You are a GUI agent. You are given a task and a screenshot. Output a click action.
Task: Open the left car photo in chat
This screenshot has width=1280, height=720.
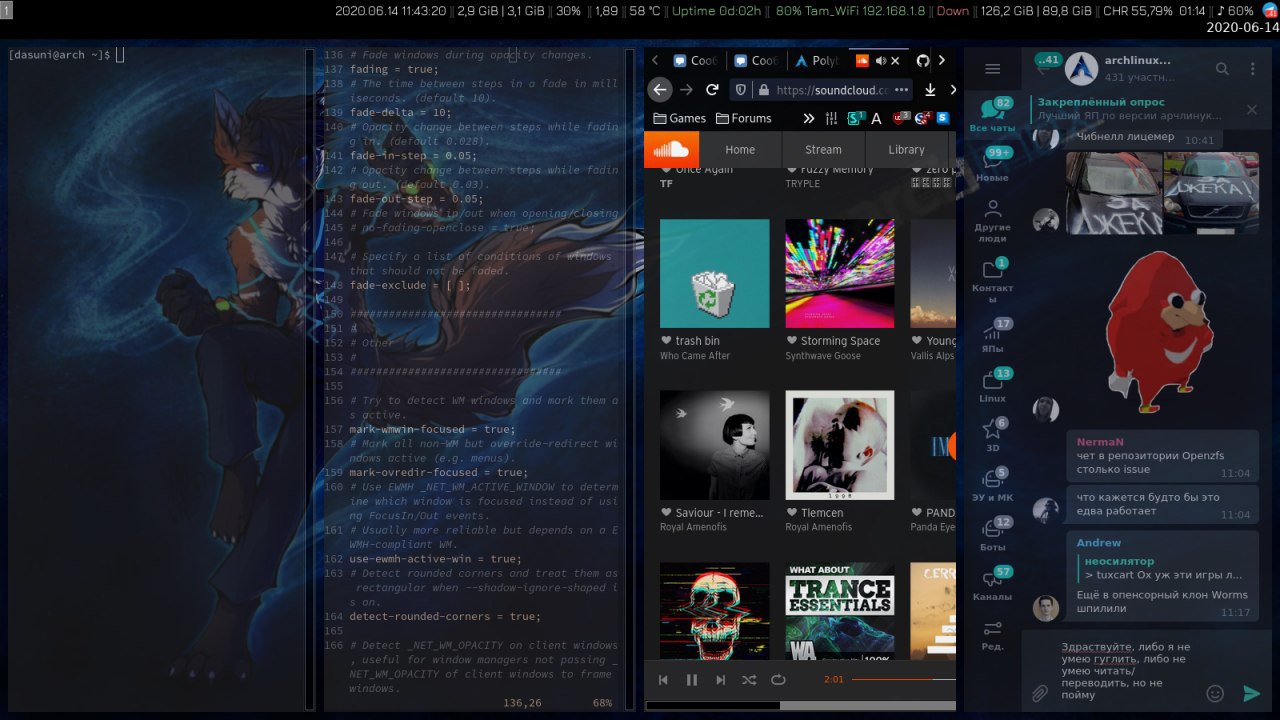click(x=1112, y=193)
